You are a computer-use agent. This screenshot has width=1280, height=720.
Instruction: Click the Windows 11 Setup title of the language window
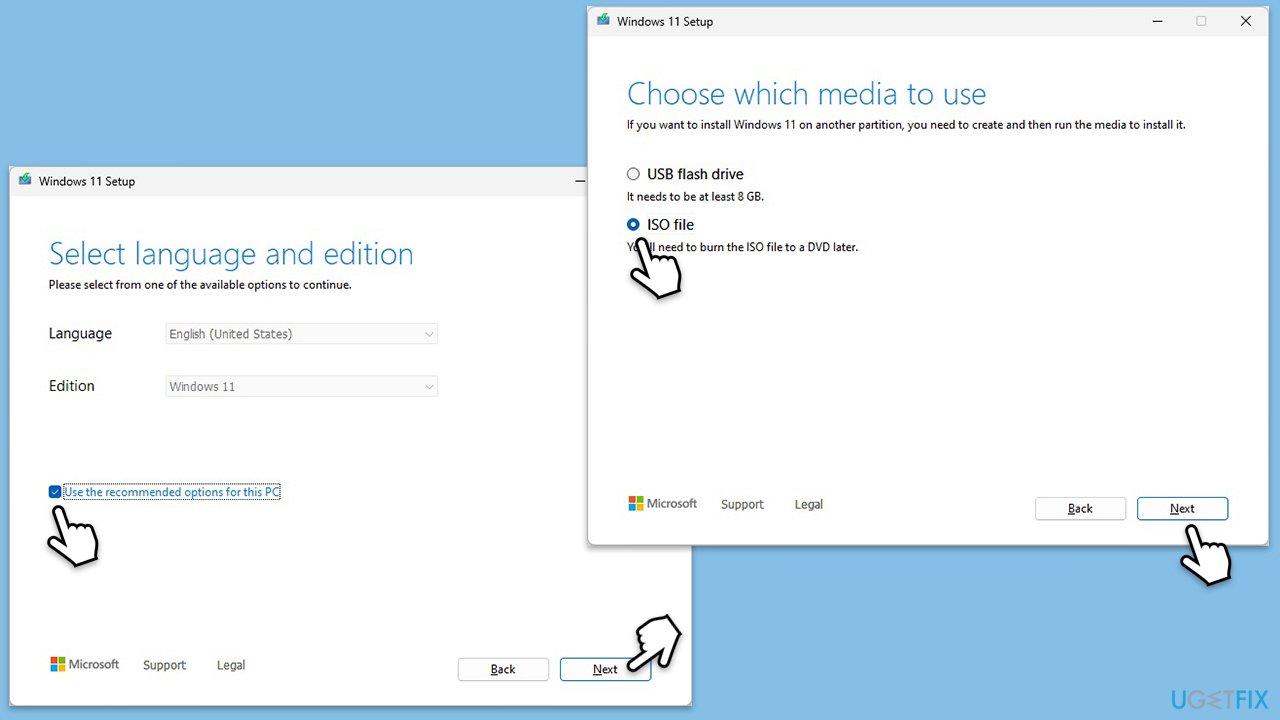(x=87, y=181)
